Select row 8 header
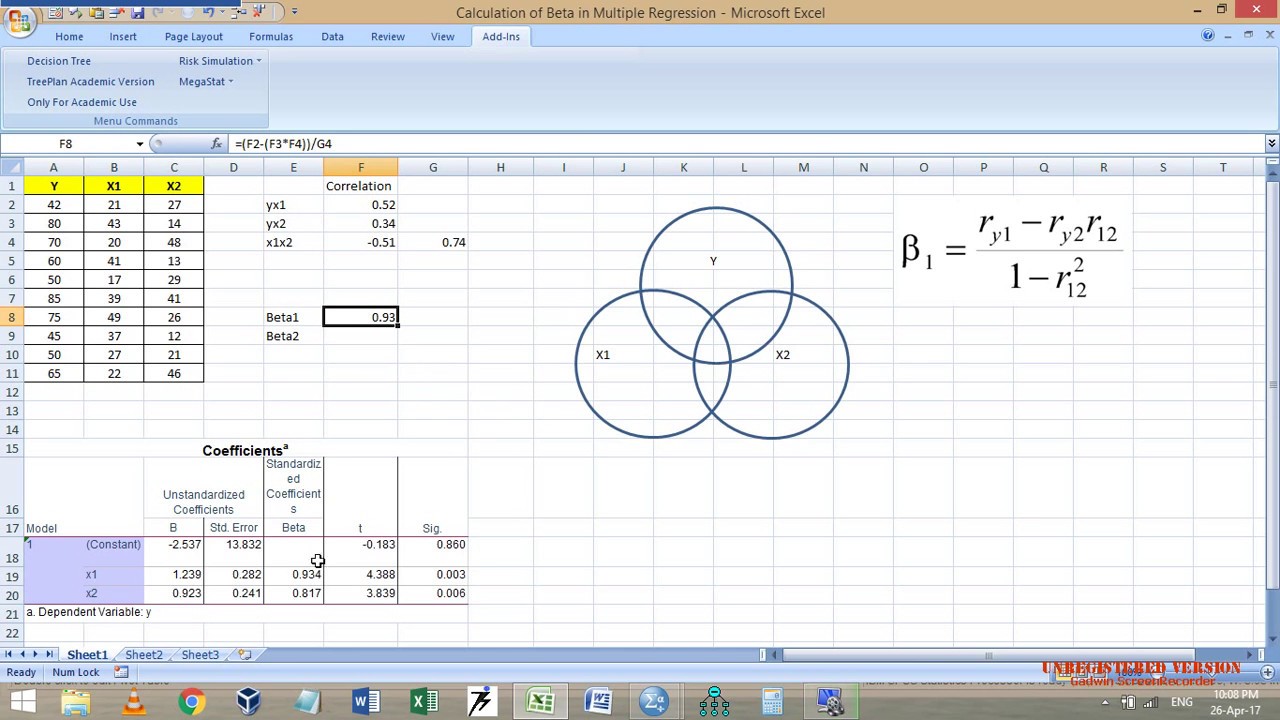This screenshot has width=1280, height=720. point(12,317)
